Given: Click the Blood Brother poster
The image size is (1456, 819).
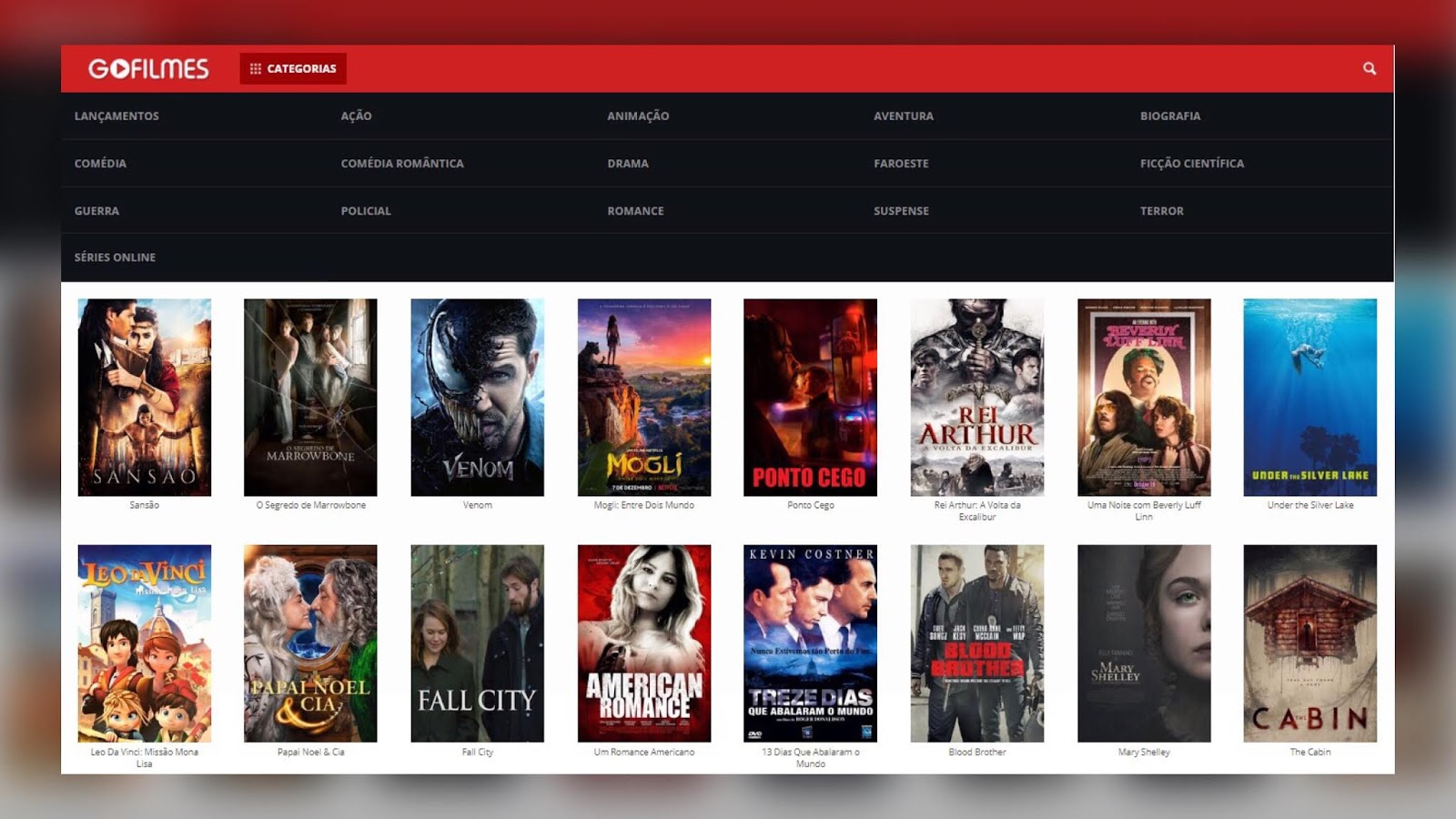Looking at the screenshot, I should click(x=977, y=643).
